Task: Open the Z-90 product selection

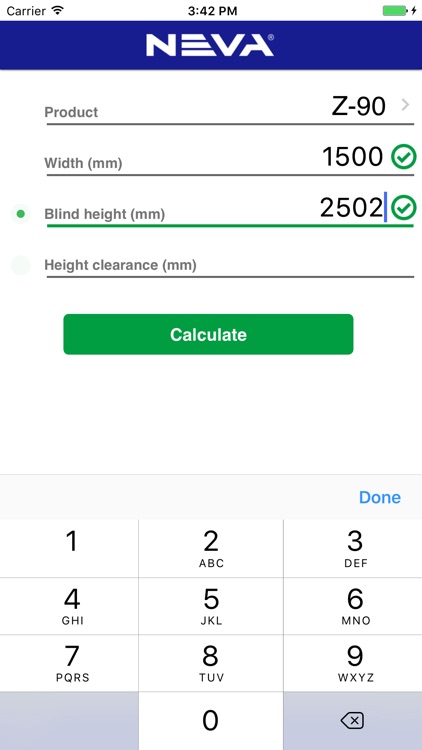Action: coord(358,106)
